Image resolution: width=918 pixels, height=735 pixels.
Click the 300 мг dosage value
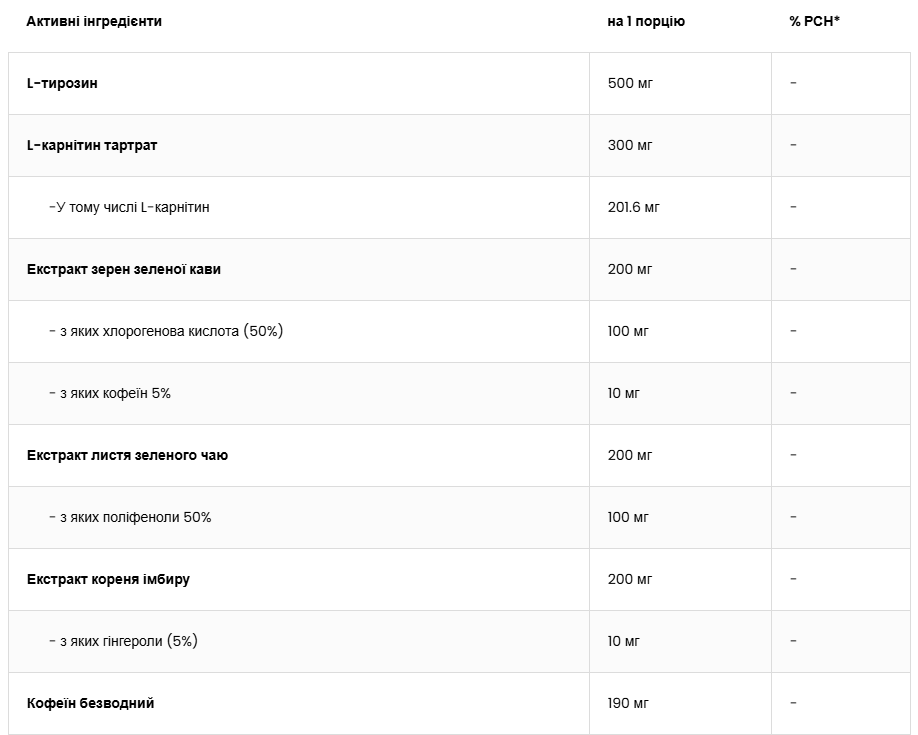[630, 145]
